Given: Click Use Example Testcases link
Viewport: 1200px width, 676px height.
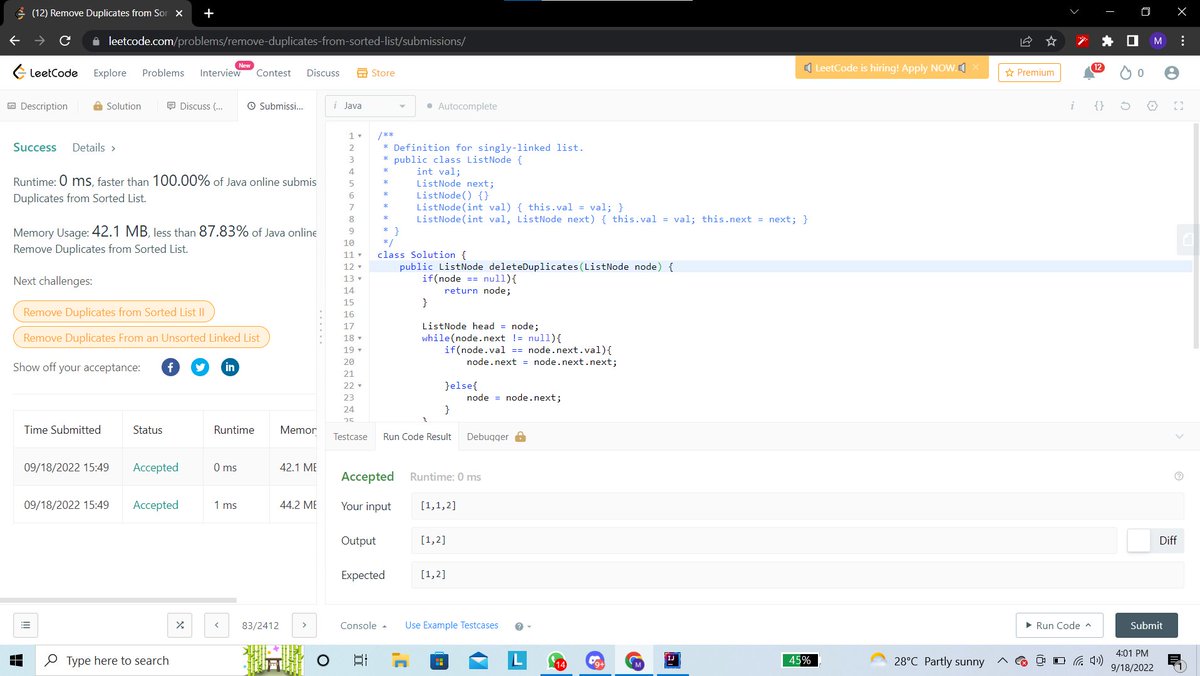Looking at the screenshot, I should [x=451, y=626].
